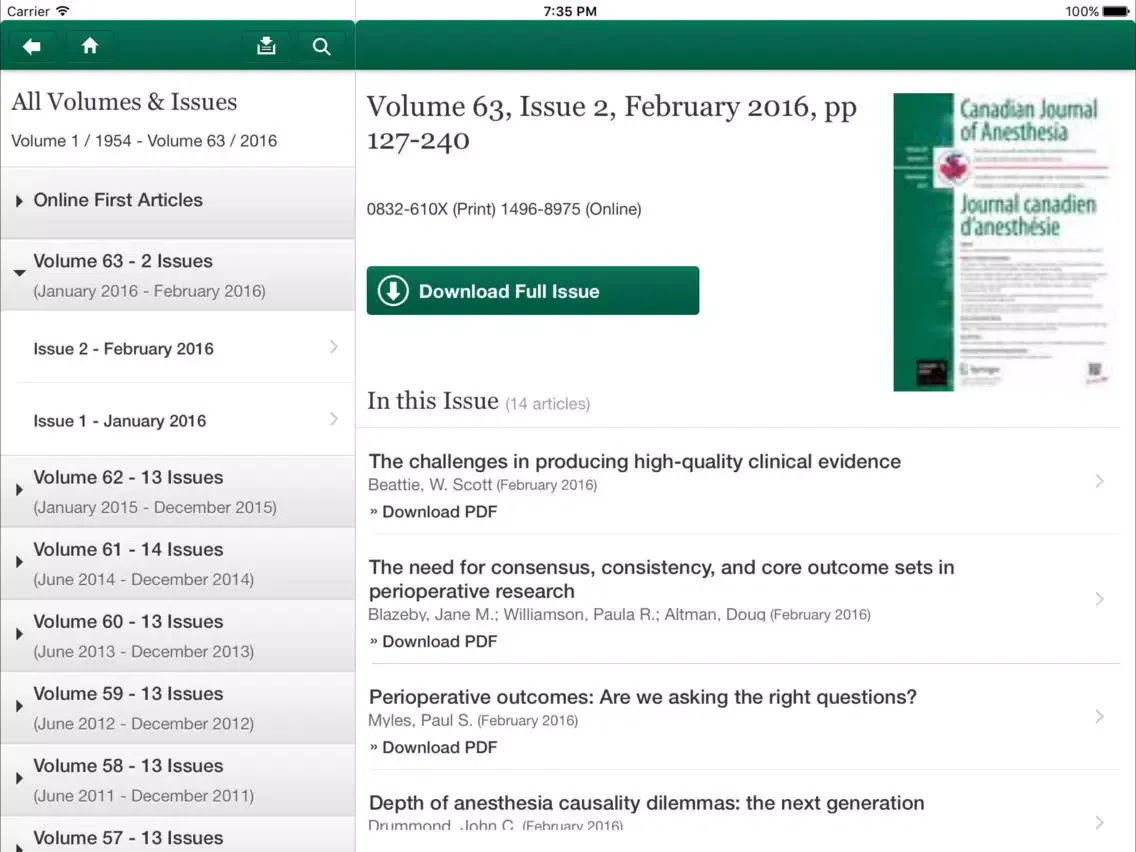Tap battery indicator in status bar
Screen dimensions: 1136x852
(x=1116, y=11)
